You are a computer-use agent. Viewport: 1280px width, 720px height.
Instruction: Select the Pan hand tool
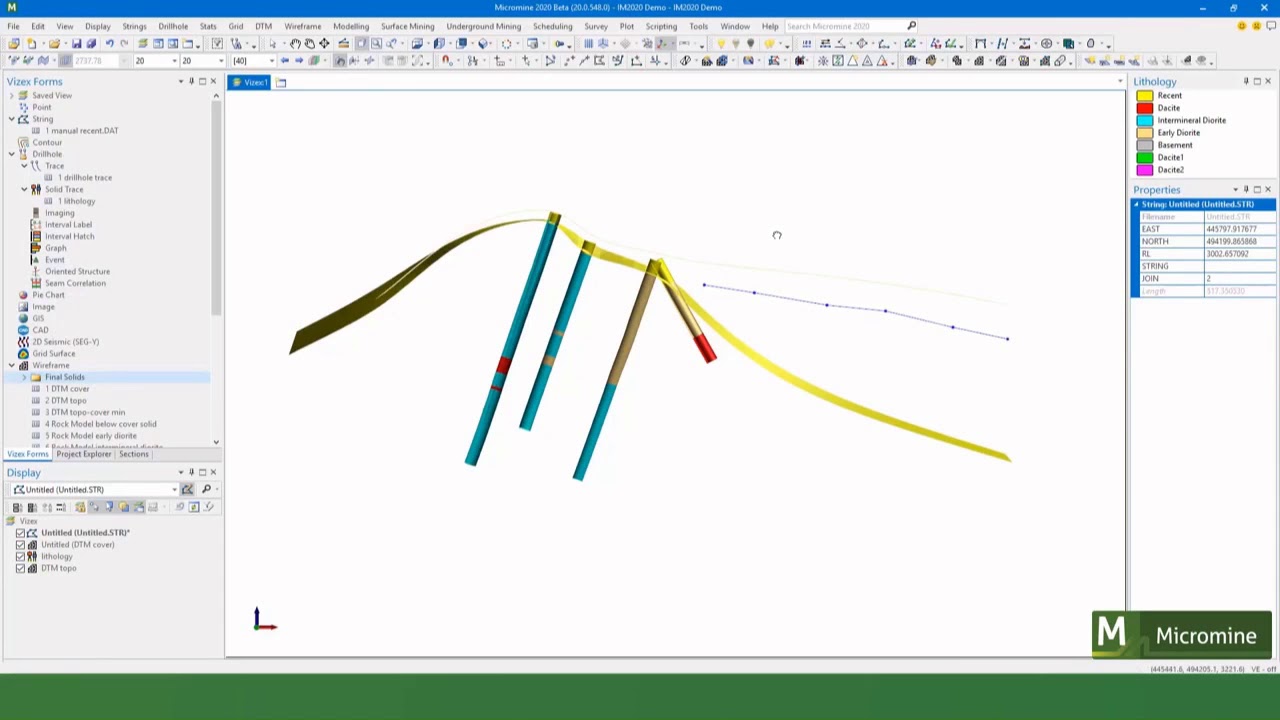pos(296,44)
